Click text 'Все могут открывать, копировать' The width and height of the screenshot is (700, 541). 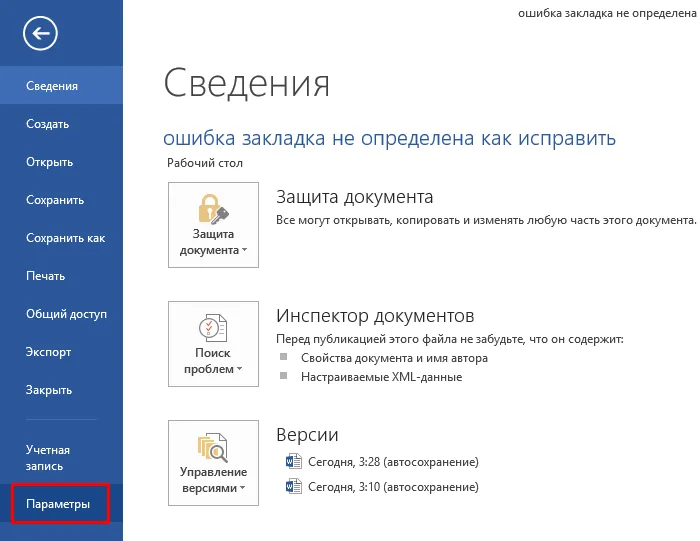click(368, 220)
